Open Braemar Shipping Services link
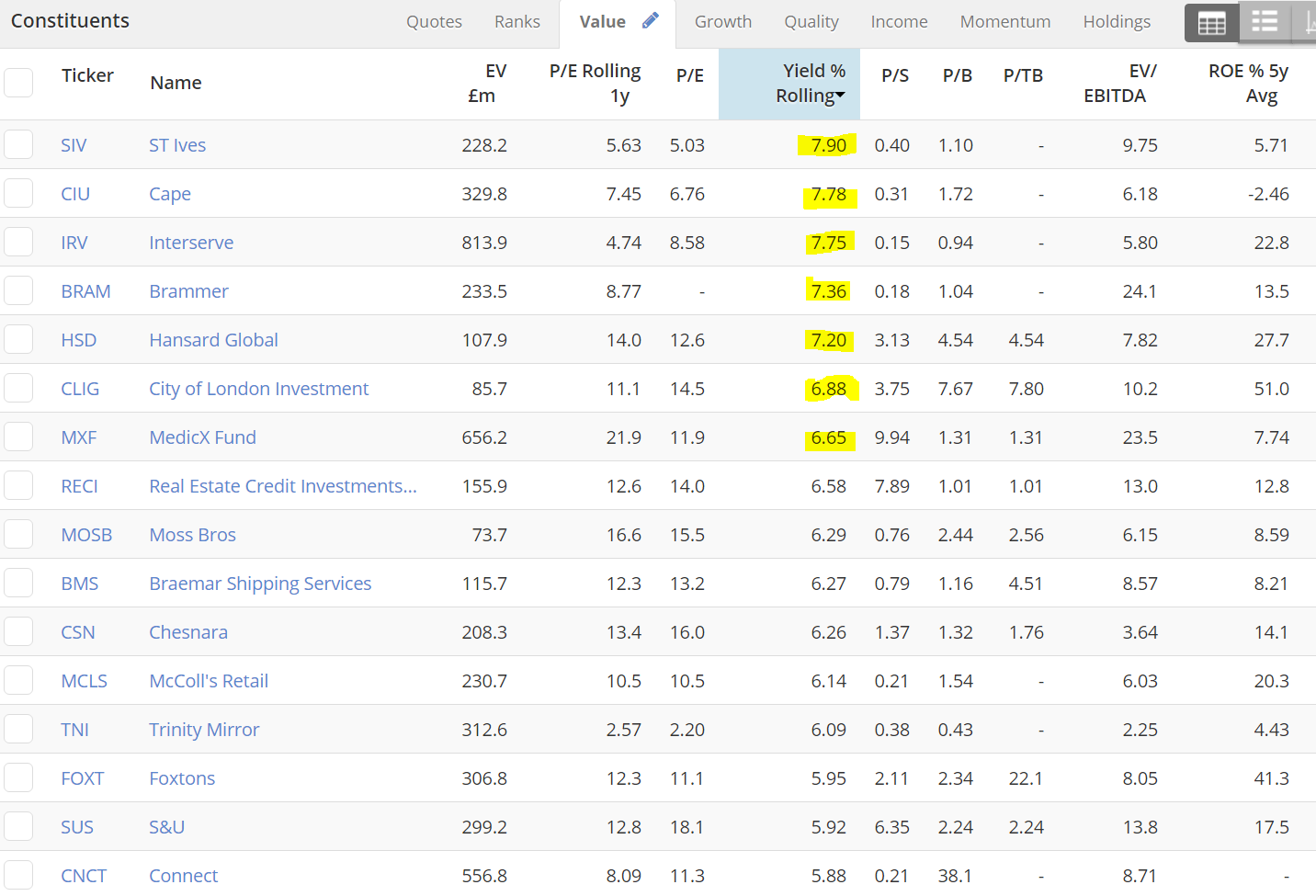This screenshot has height=896, width=1316. click(x=260, y=584)
